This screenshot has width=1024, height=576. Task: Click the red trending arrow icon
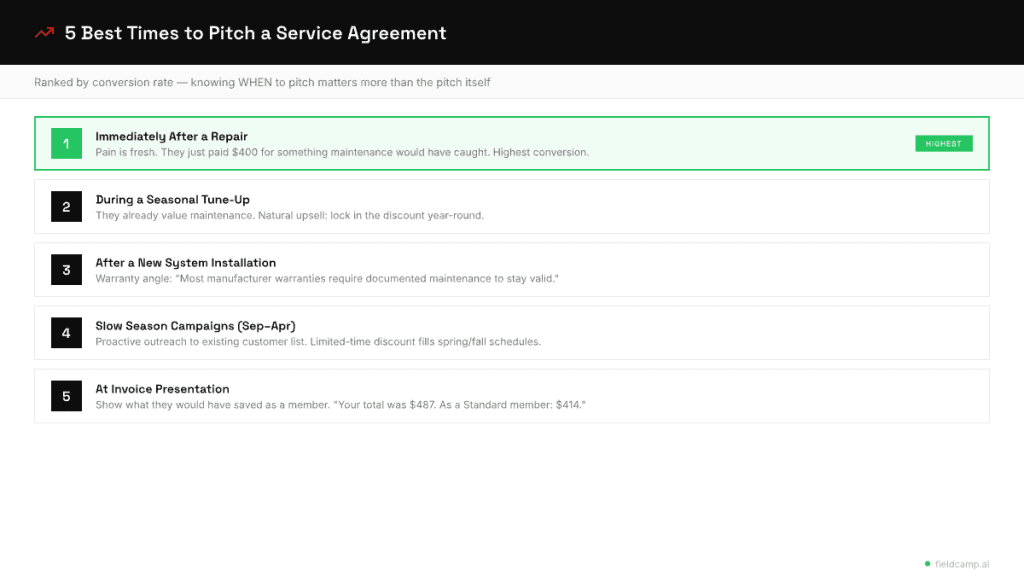coord(42,32)
